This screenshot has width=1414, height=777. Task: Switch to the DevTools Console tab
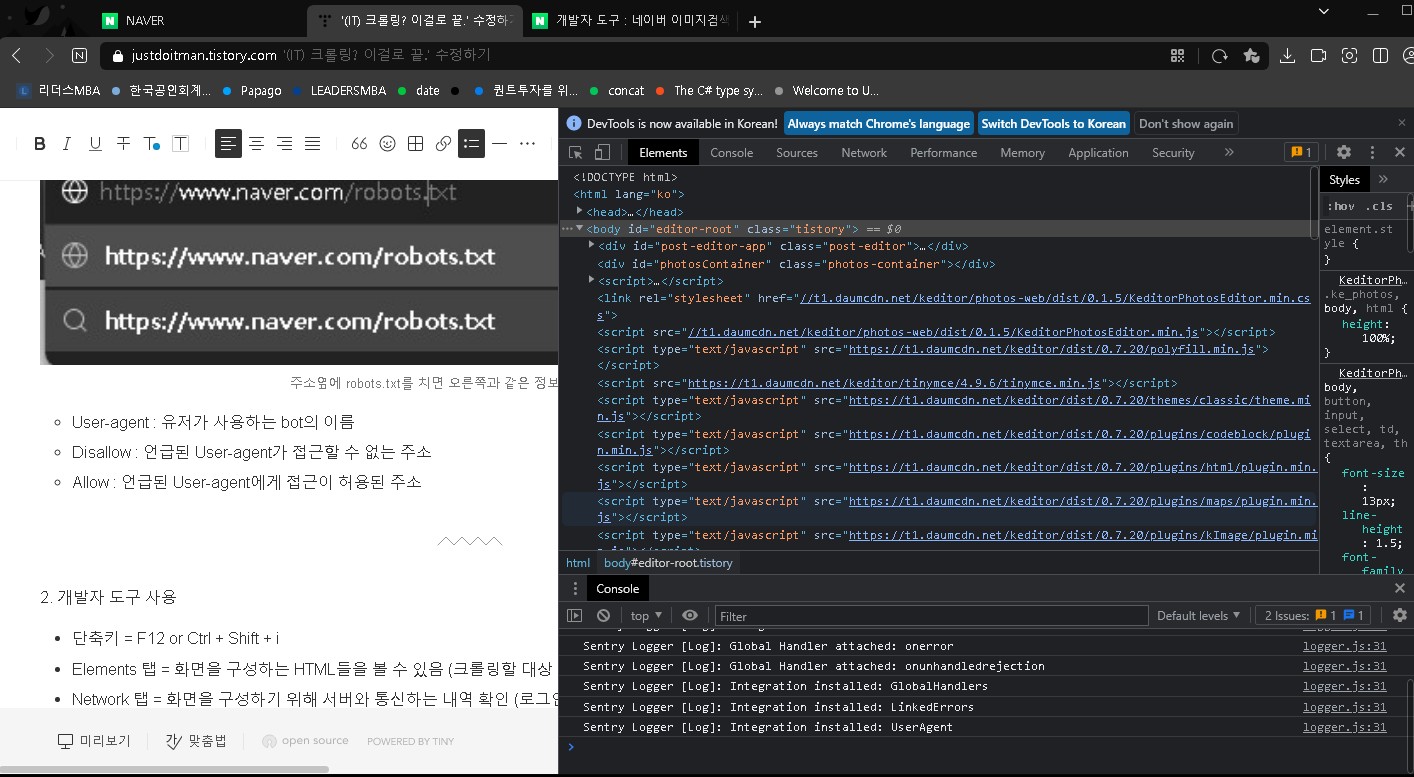click(731, 152)
